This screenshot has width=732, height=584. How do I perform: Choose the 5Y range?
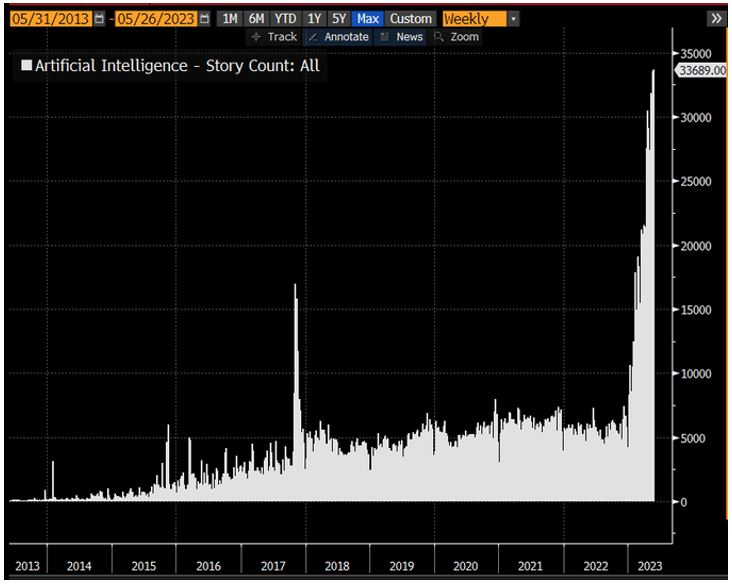point(338,19)
